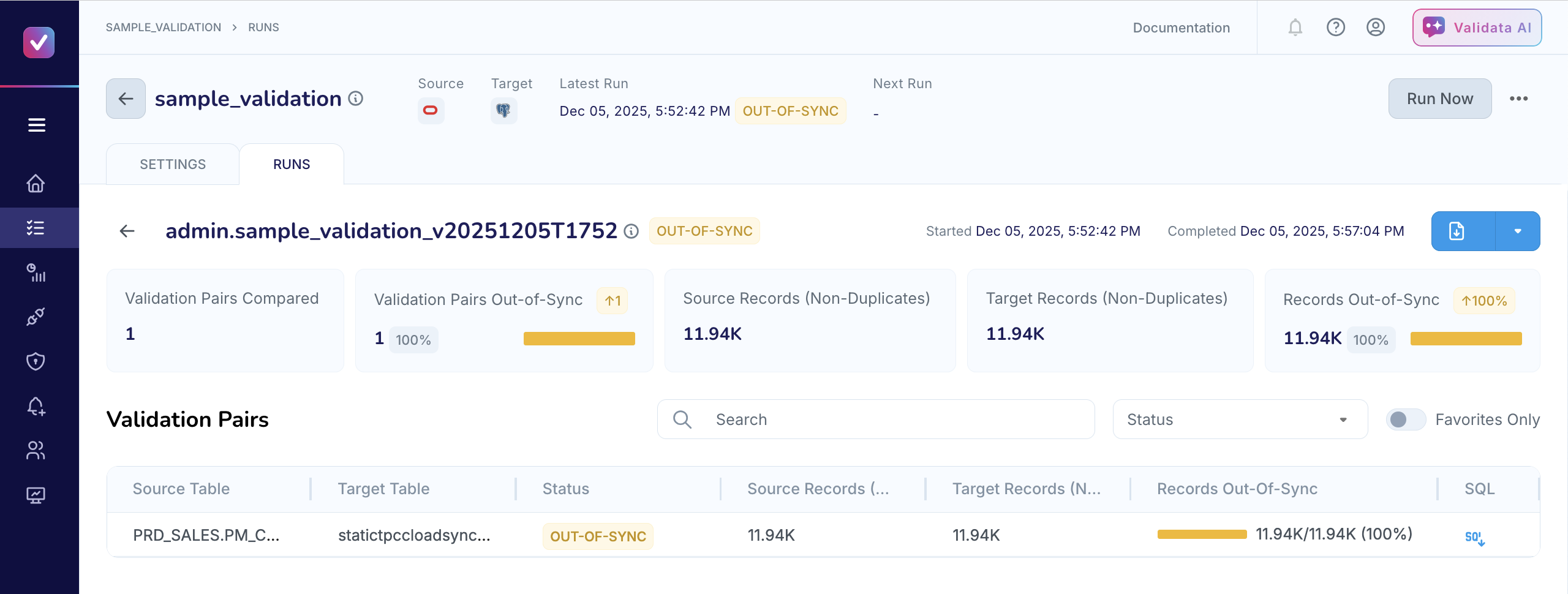1568x594 pixels.
Task: Open the user account profile icon
Action: tap(1375, 28)
